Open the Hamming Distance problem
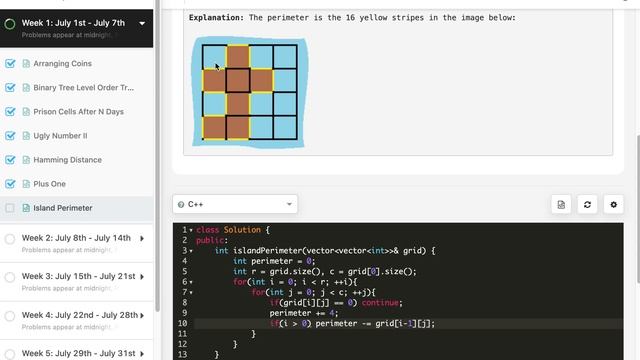640x360 pixels. coord(67,160)
